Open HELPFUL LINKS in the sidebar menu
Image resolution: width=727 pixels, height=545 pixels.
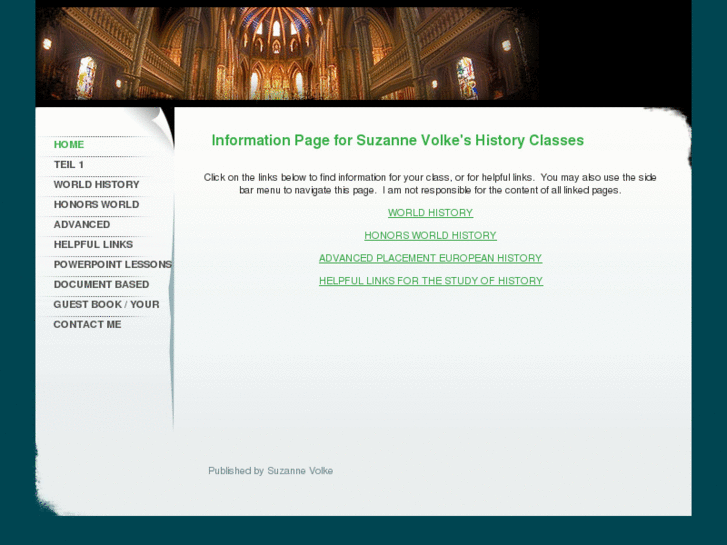[x=93, y=244]
